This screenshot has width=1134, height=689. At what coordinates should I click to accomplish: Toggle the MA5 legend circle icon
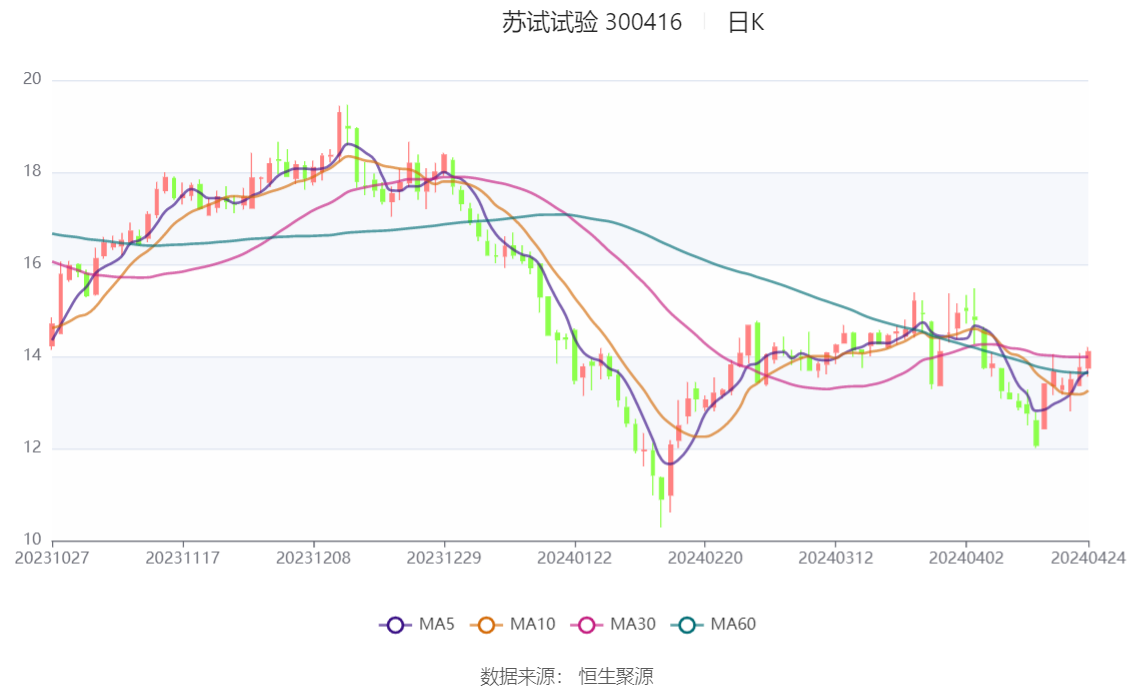[395, 625]
